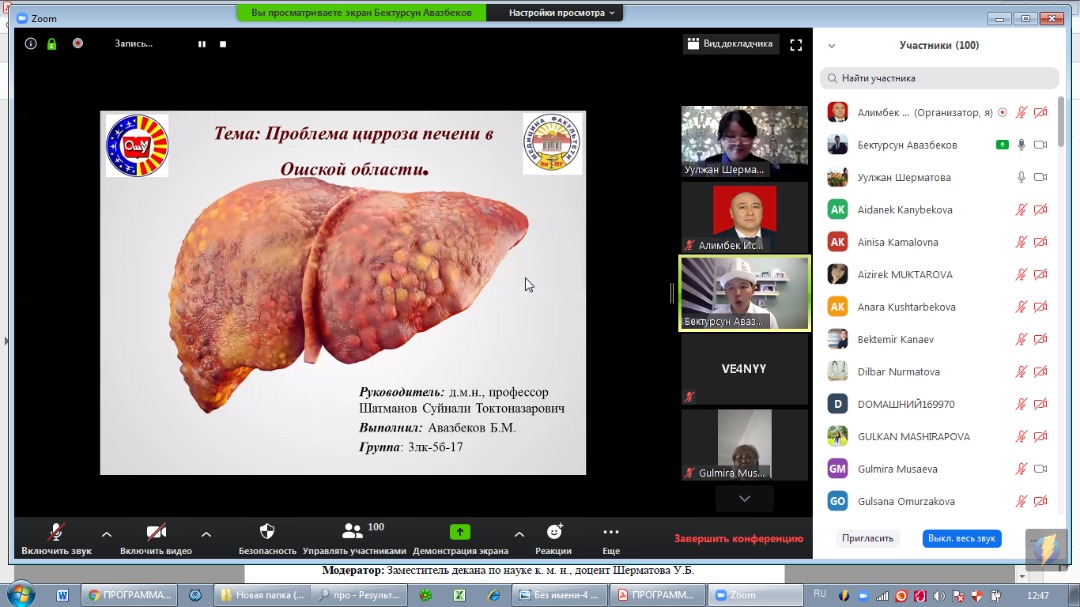Expand share options arrow beside Демонстрация экрана
Viewport: 1080px width, 607px height.
click(519, 534)
